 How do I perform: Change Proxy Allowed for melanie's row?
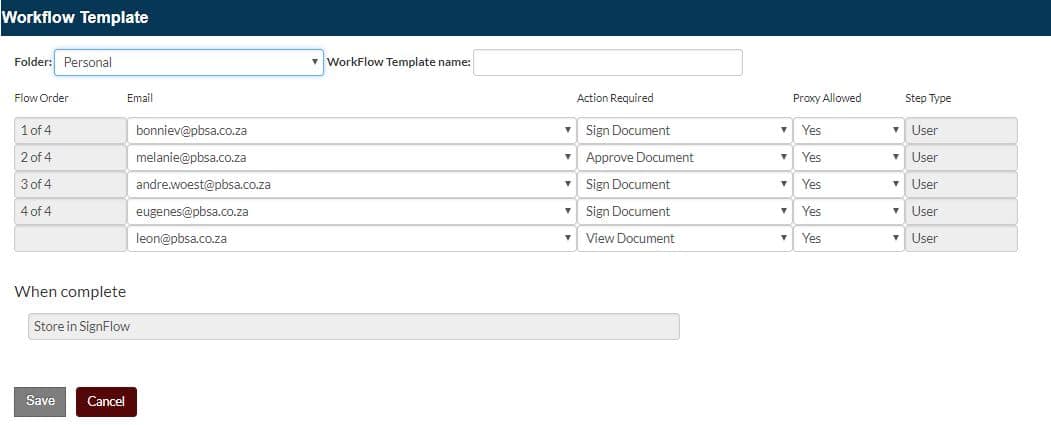(x=849, y=158)
